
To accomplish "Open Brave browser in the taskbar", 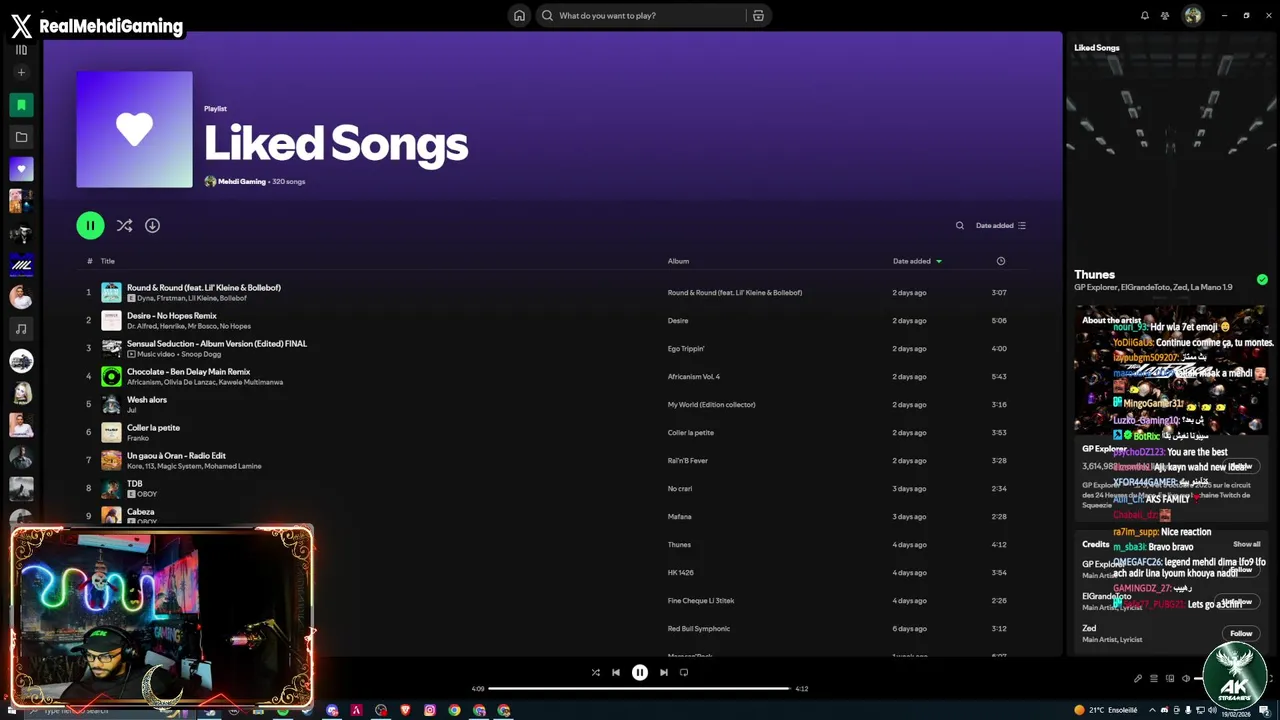I will pyautogui.click(x=405, y=710).
